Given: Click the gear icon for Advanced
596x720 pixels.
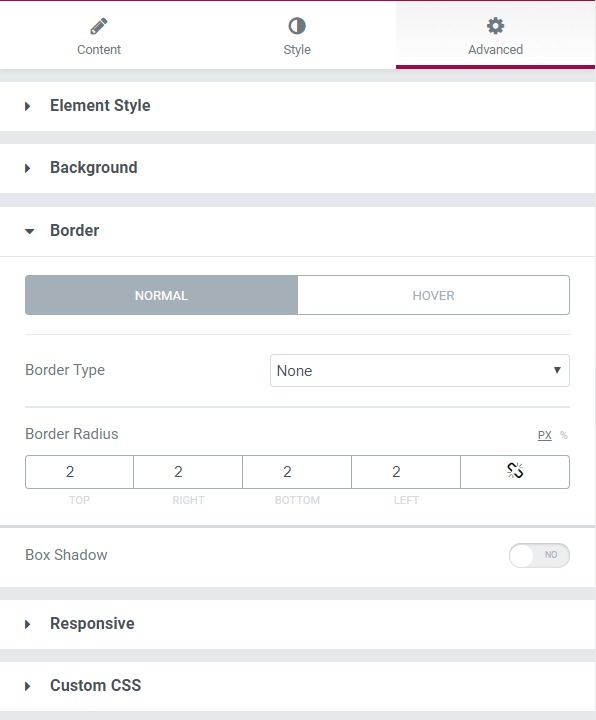Looking at the screenshot, I should (x=495, y=26).
